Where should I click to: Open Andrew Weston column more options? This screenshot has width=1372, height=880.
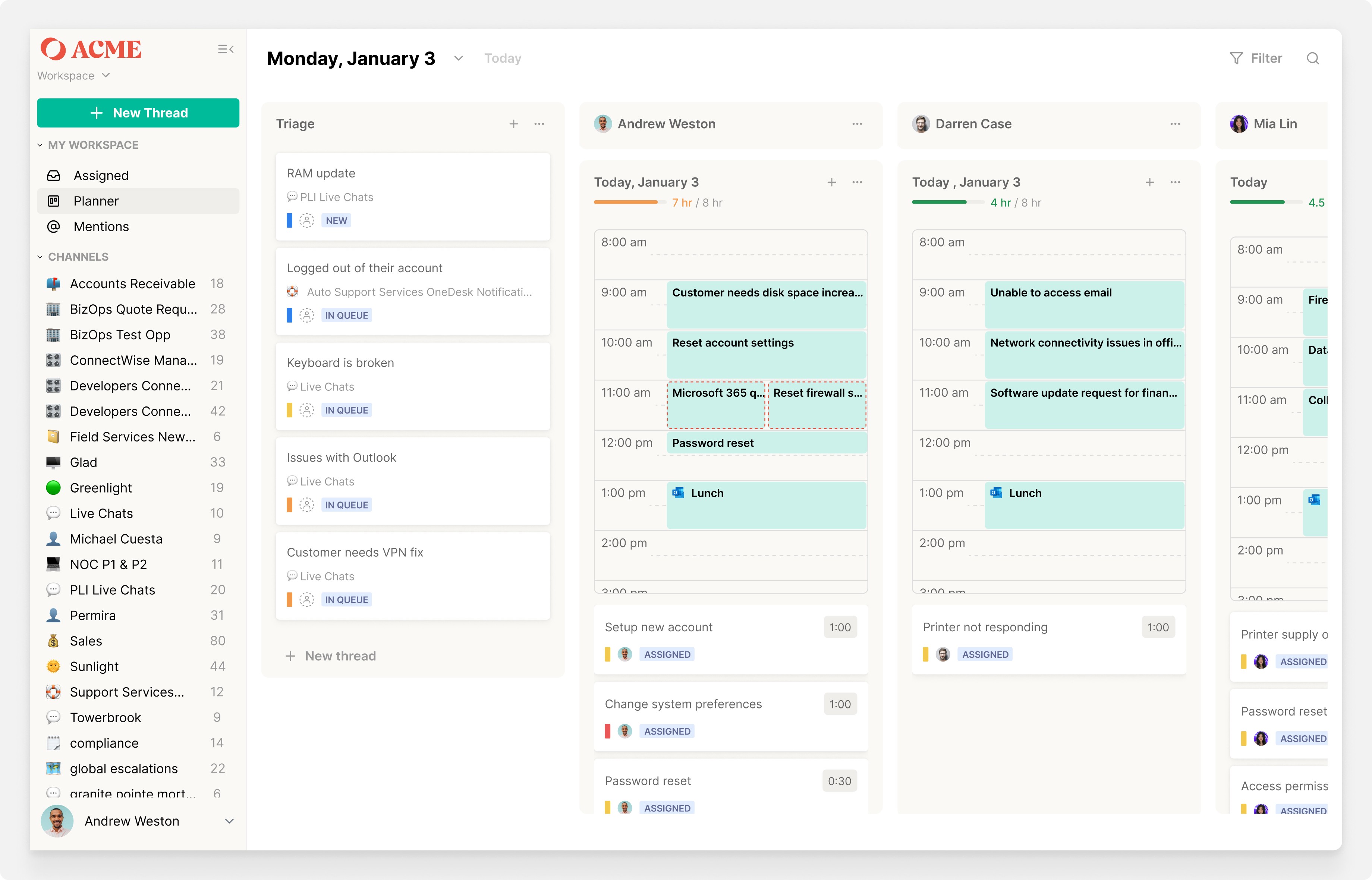coord(857,124)
